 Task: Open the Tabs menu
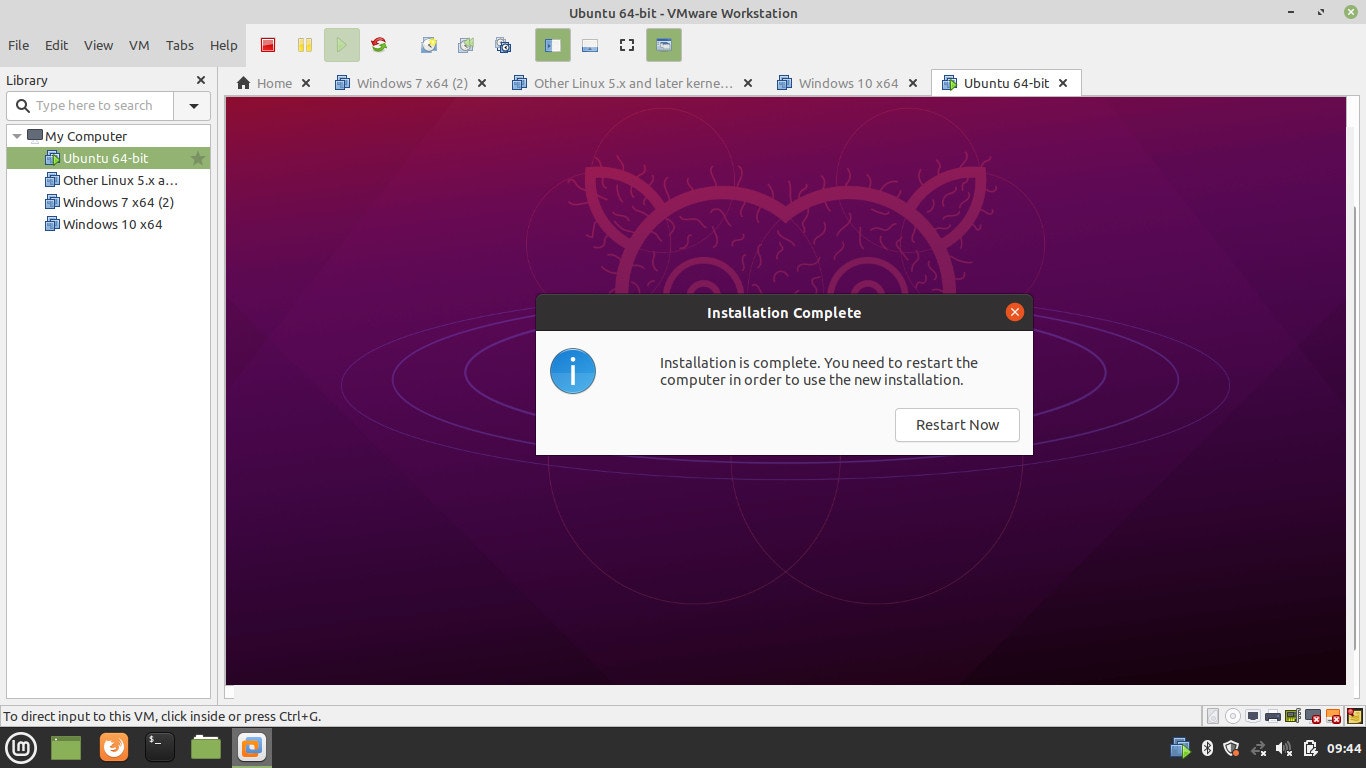click(180, 45)
